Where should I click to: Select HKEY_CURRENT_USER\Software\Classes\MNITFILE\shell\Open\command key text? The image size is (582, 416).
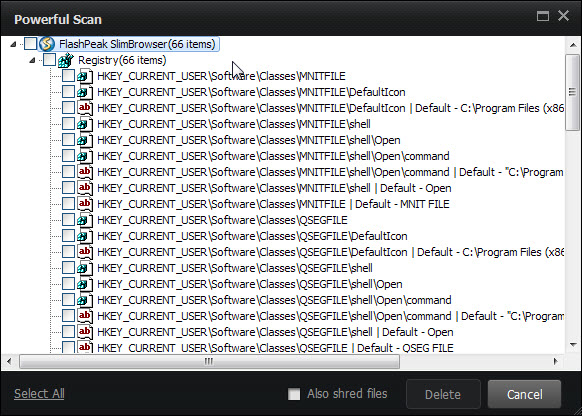[x=273, y=156]
